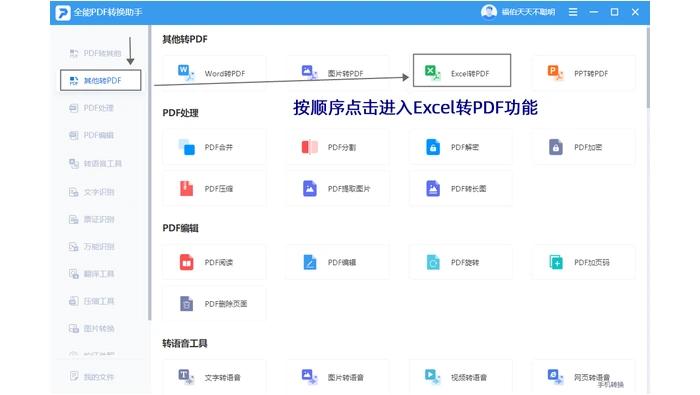Open the 图片转PDF tool
Screen dimensions: 700x395
tap(338, 73)
